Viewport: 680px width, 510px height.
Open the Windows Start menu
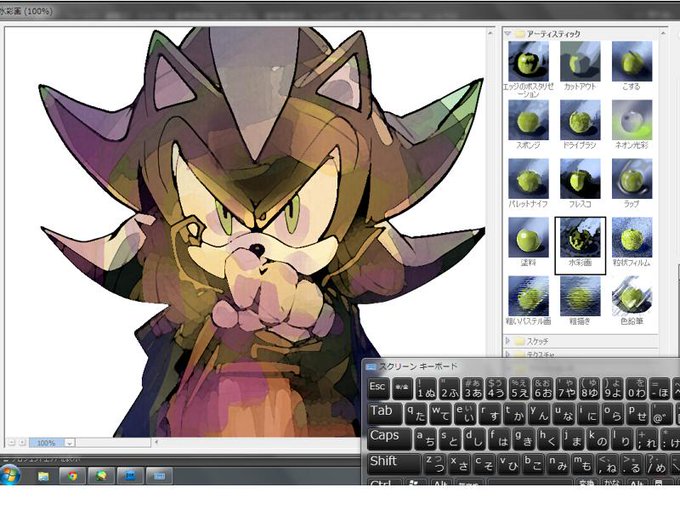10,475
